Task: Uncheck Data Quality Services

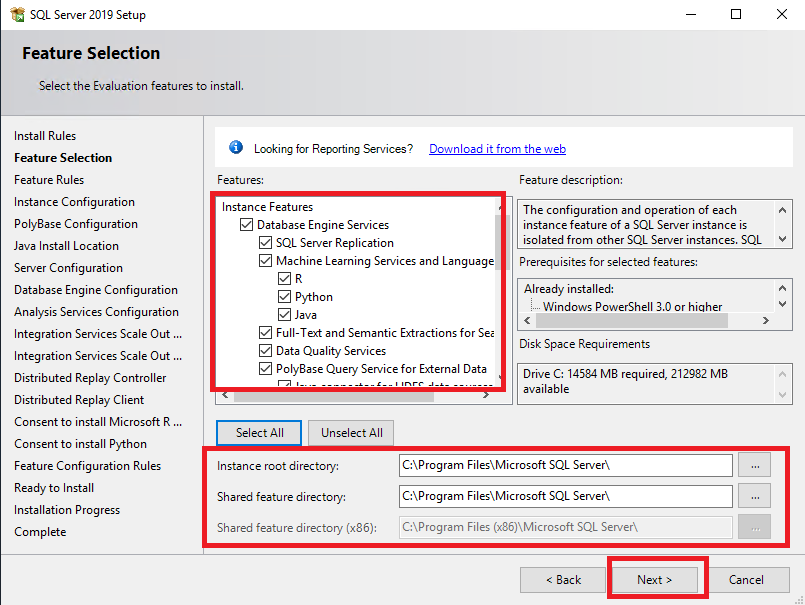Action: tap(265, 351)
